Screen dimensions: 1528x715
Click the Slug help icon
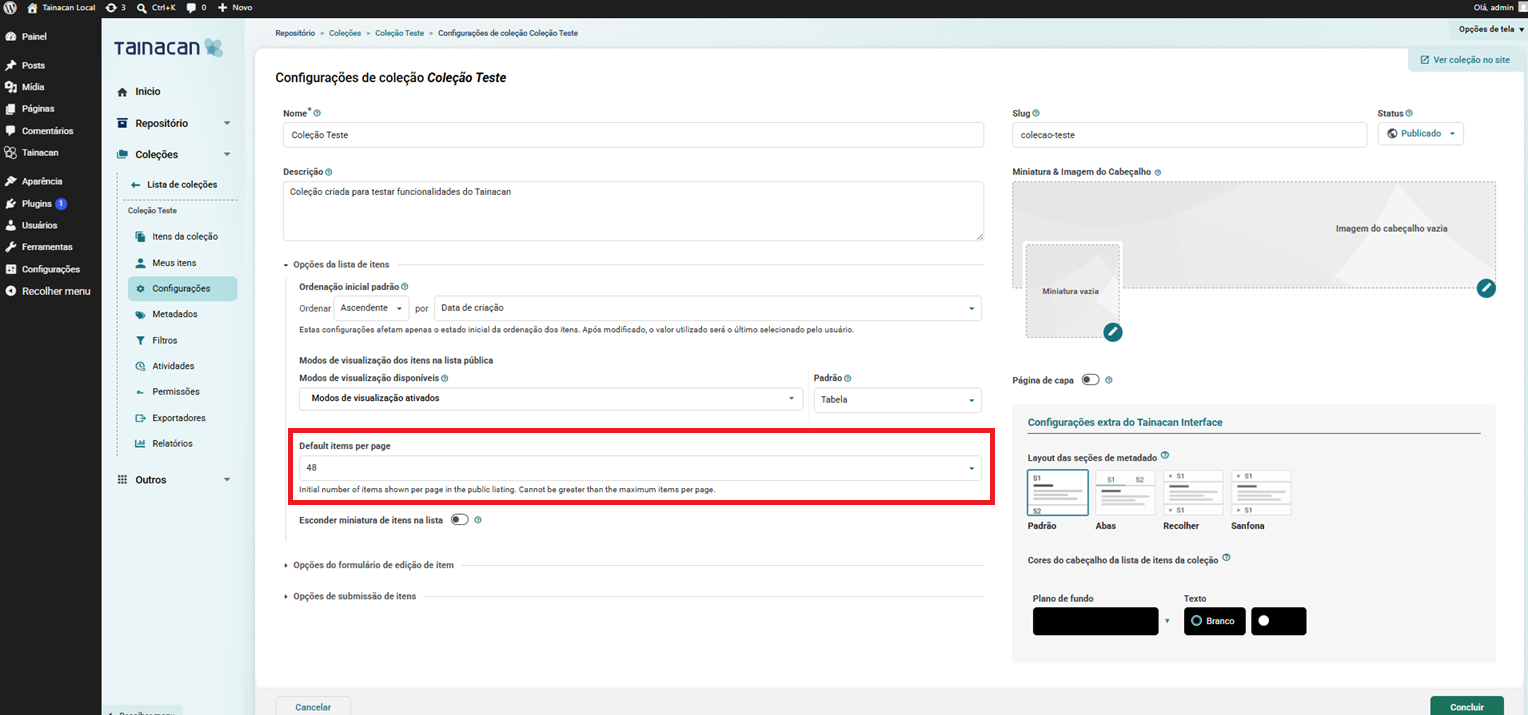point(1036,113)
